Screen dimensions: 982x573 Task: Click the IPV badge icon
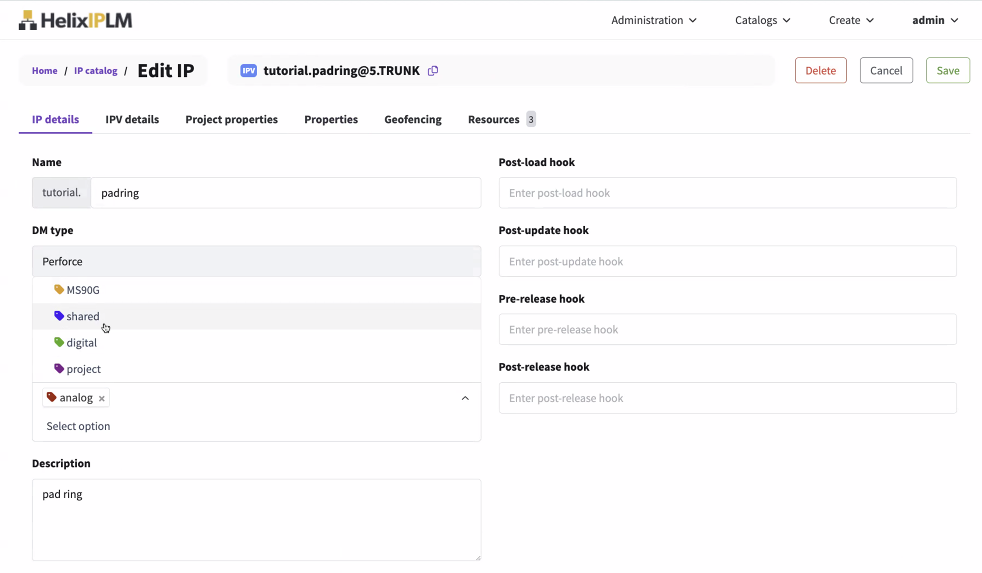pyautogui.click(x=249, y=71)
